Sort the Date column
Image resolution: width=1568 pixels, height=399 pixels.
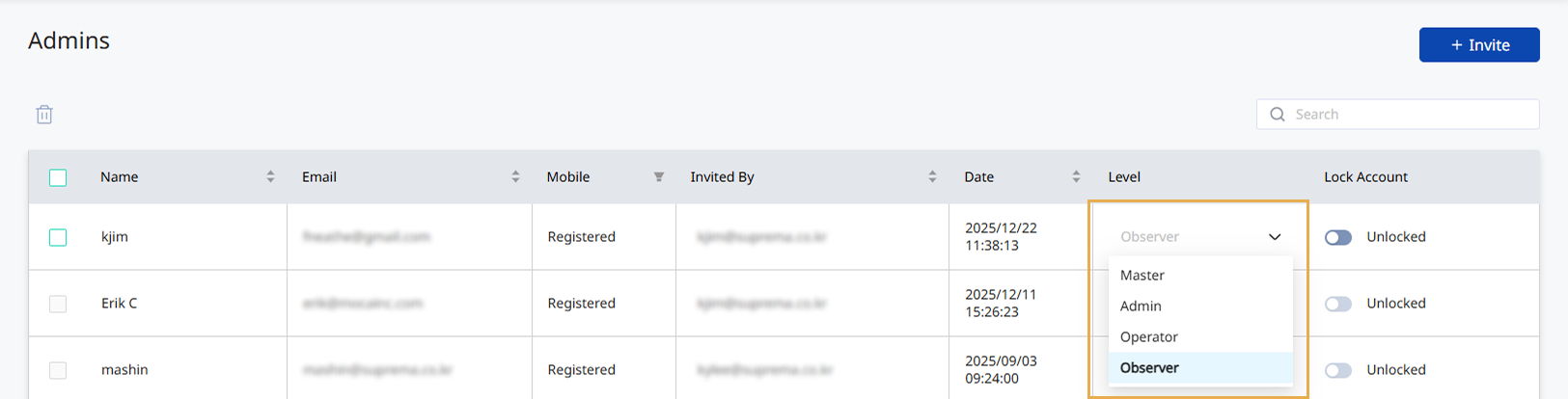coord(1076,176)
